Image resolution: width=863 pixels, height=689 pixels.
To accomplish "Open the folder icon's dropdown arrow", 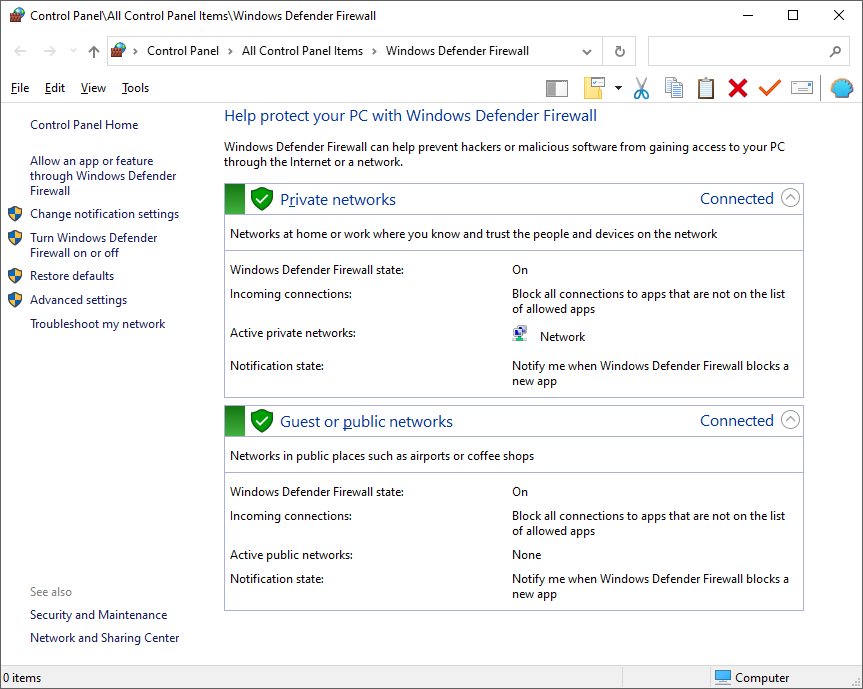I will [x=618, y=88].
